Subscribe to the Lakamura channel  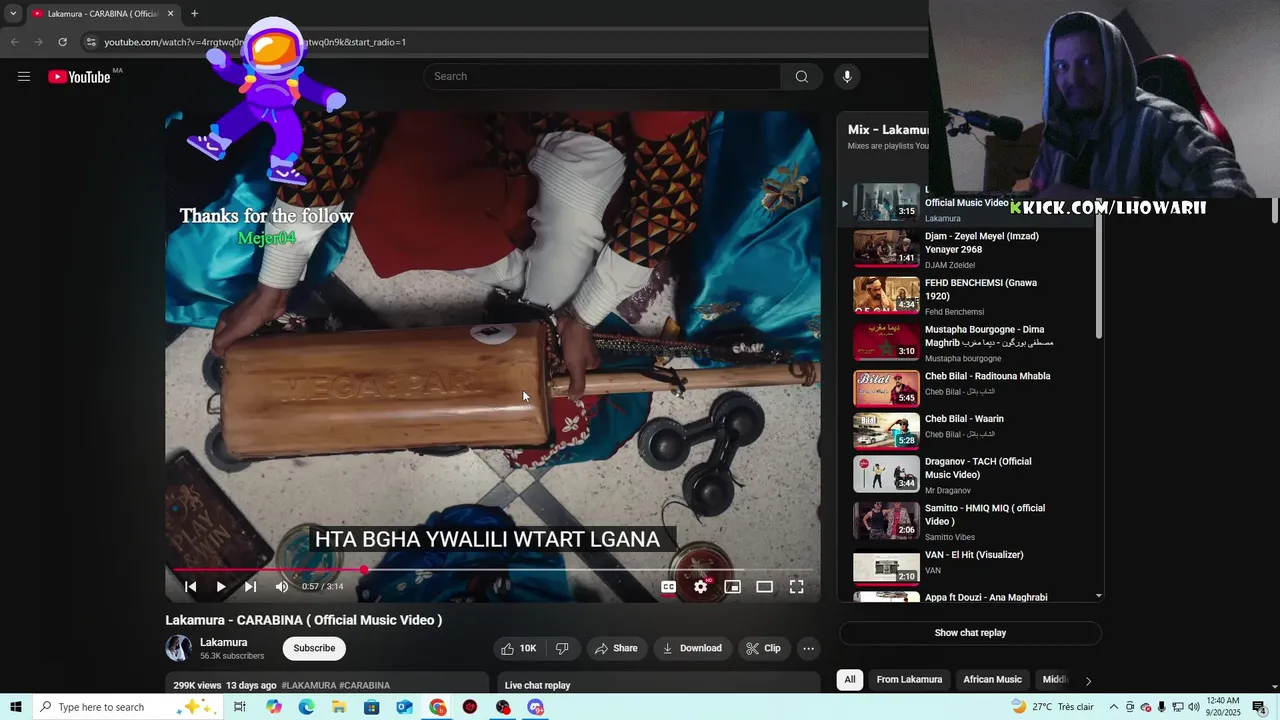314,648
